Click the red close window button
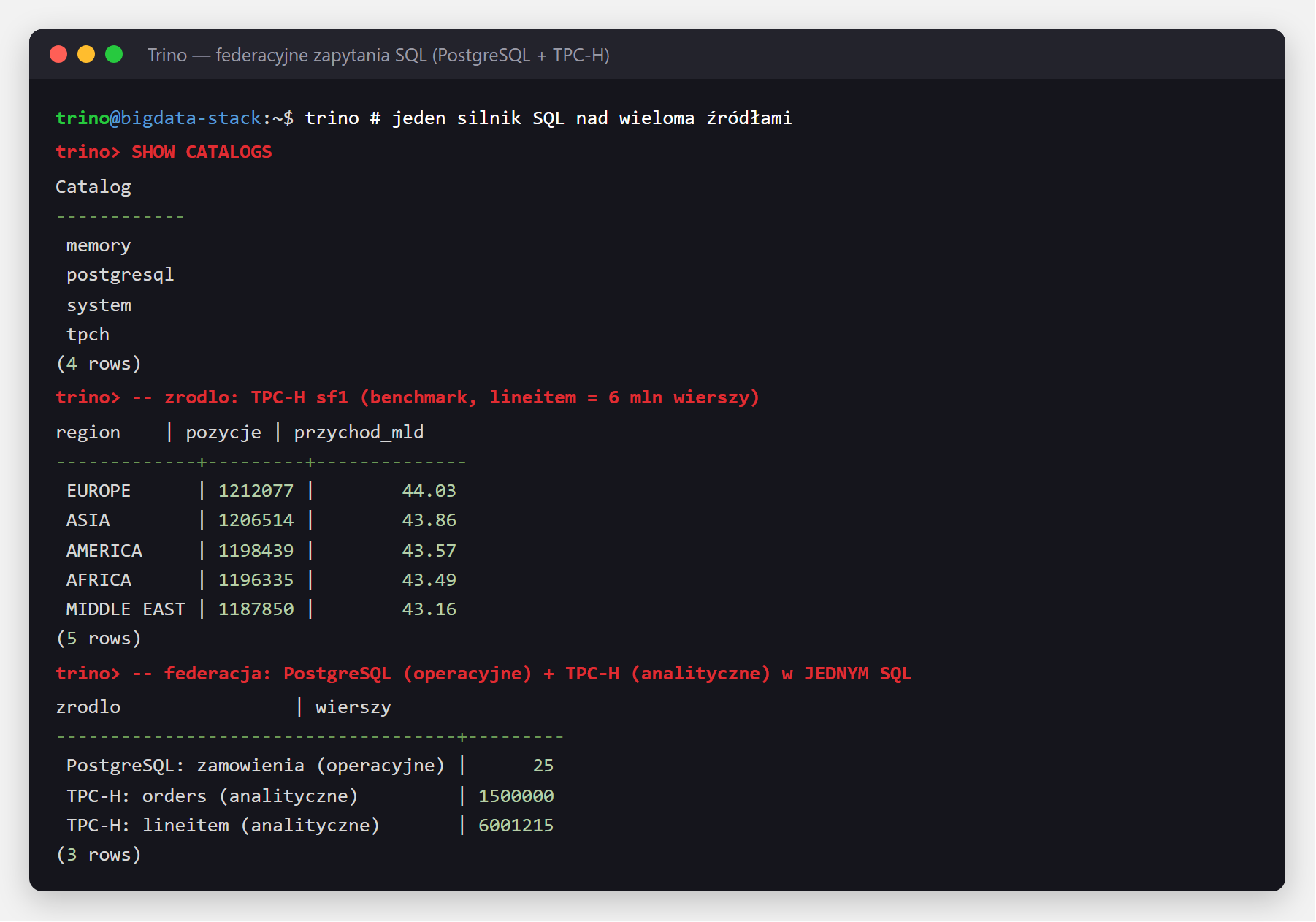 (58, 55)
